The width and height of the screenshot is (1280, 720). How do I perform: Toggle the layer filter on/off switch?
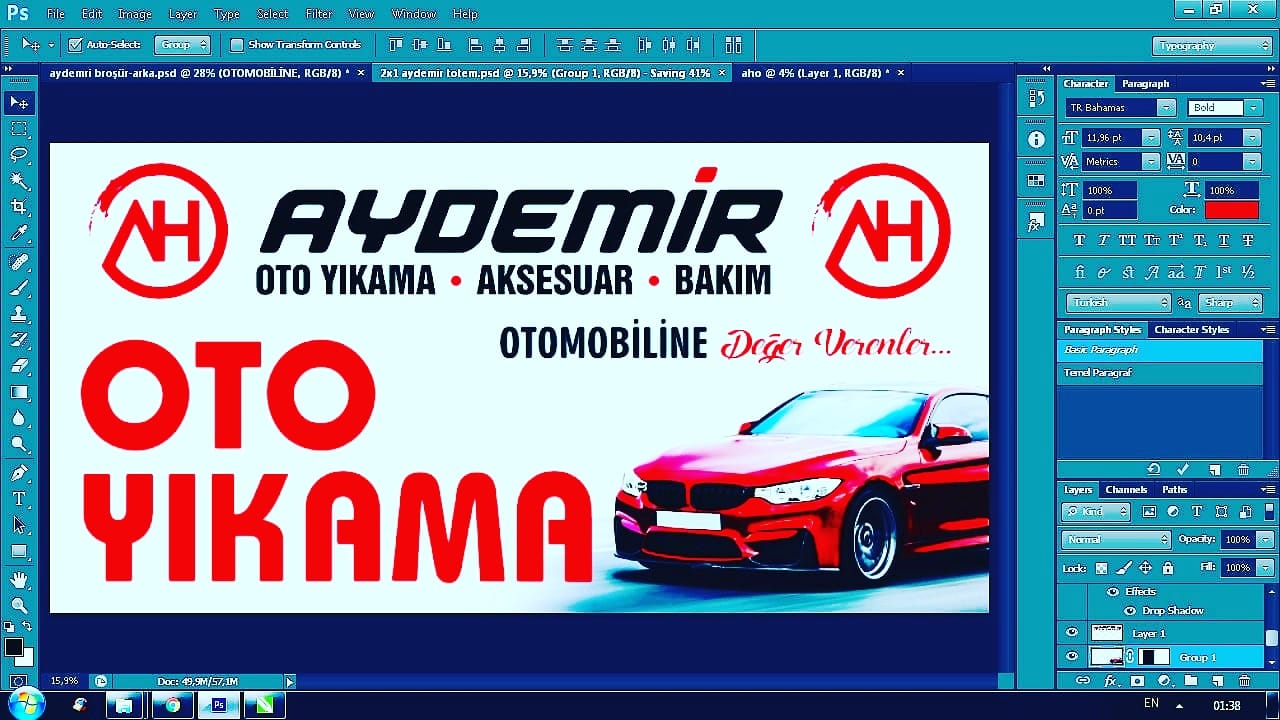1267,512
